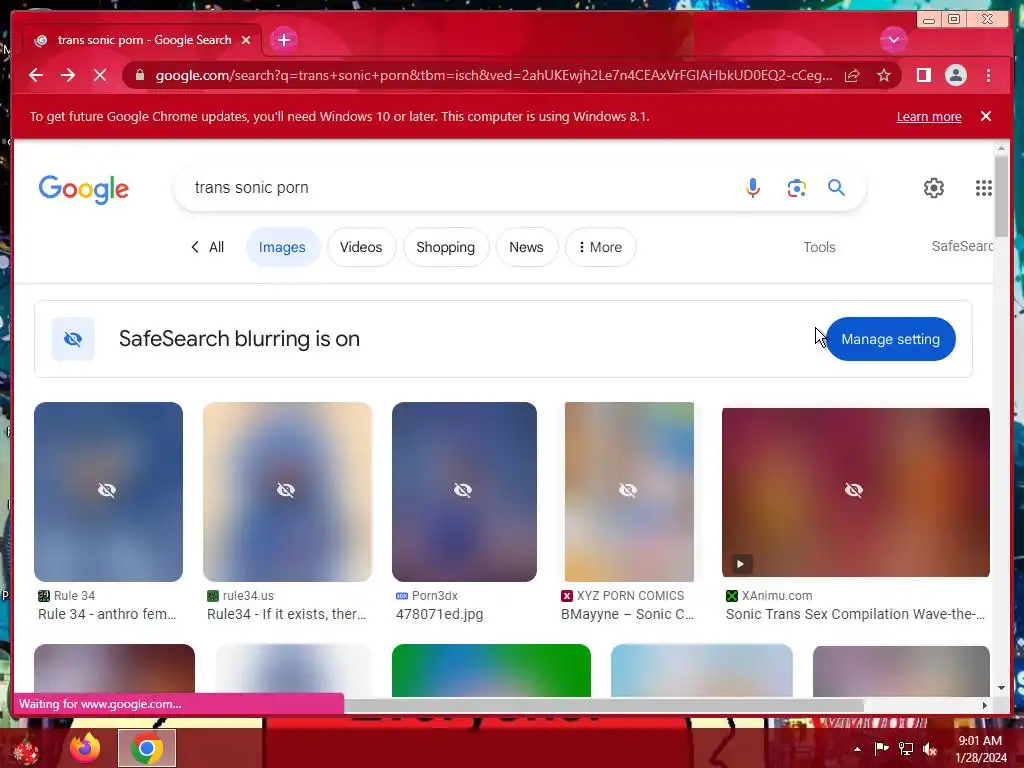Reveal the blurred 478071ed.jpg thumbnail

[x=464, y=491]
